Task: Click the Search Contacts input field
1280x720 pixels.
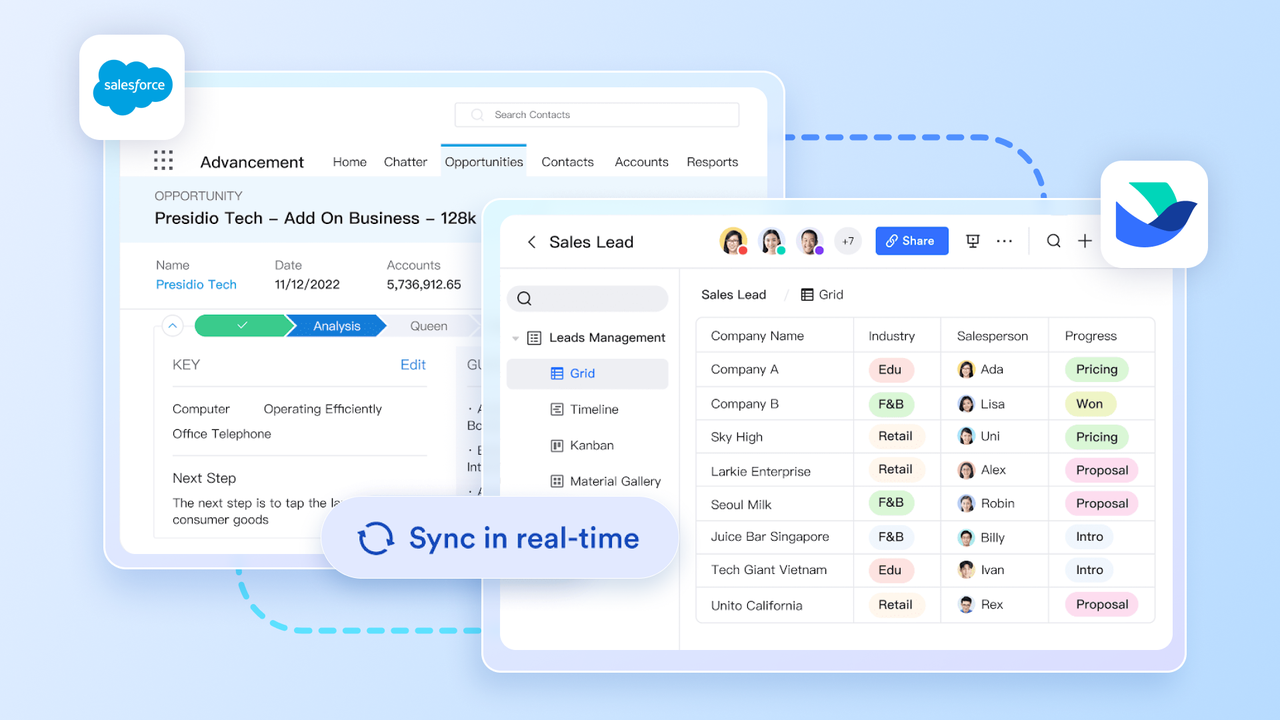Action: coord(597,115)
